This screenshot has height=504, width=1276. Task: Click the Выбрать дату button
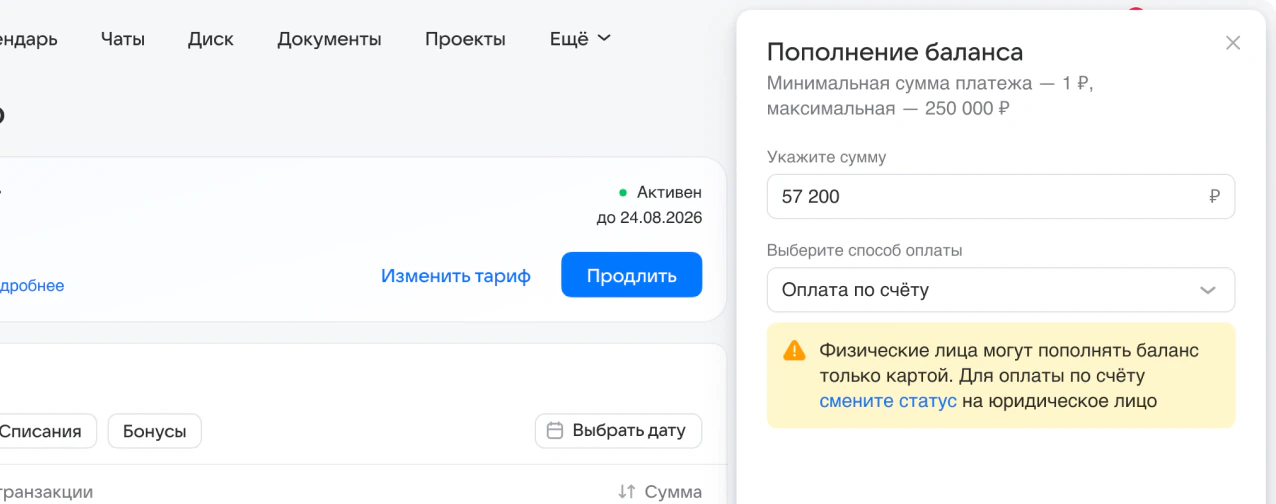pos(618,431)
